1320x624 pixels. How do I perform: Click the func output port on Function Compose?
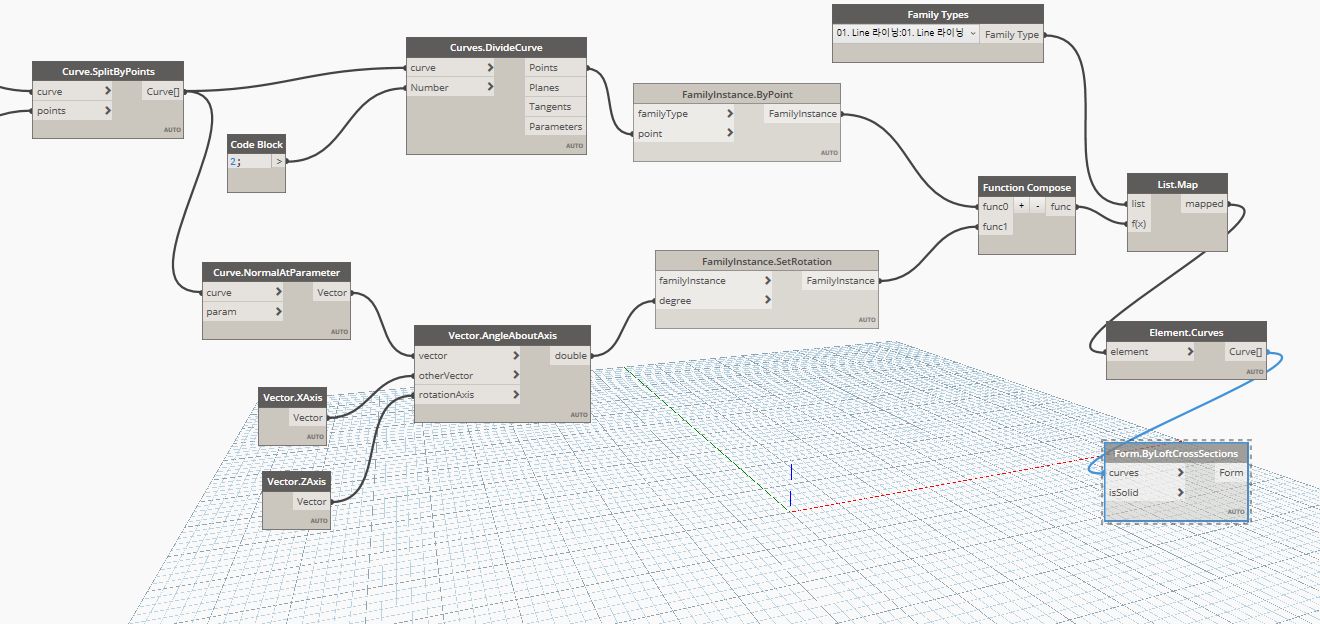[1060, 206]
